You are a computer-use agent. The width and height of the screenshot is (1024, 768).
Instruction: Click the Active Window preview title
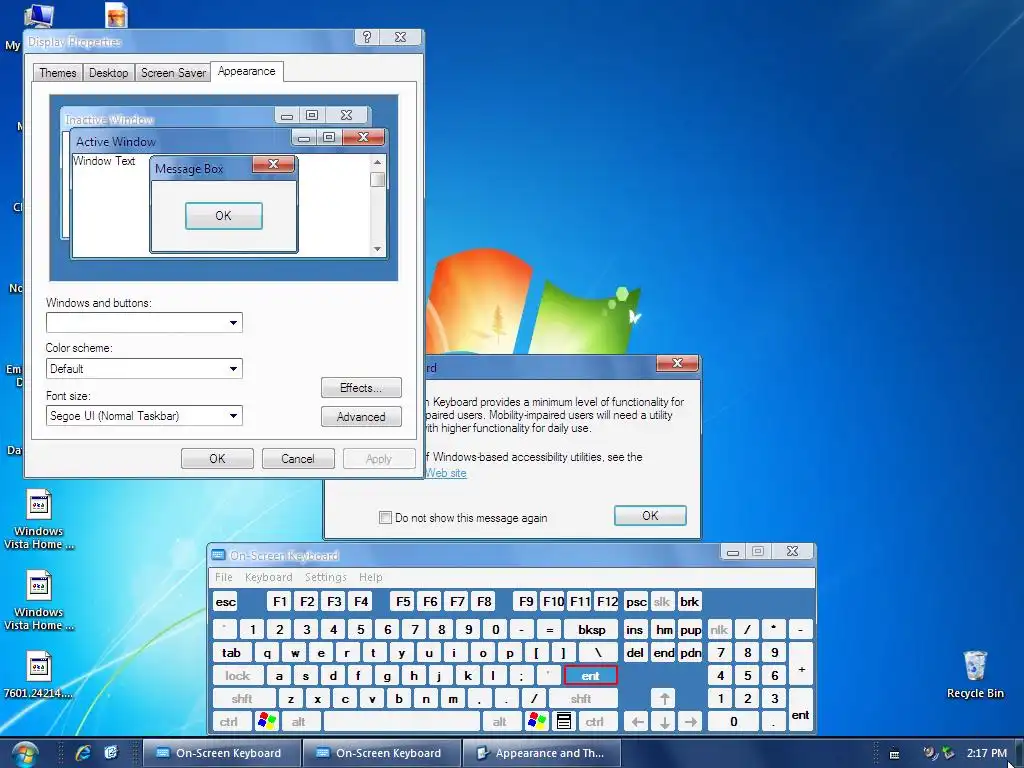coord(116,142)
